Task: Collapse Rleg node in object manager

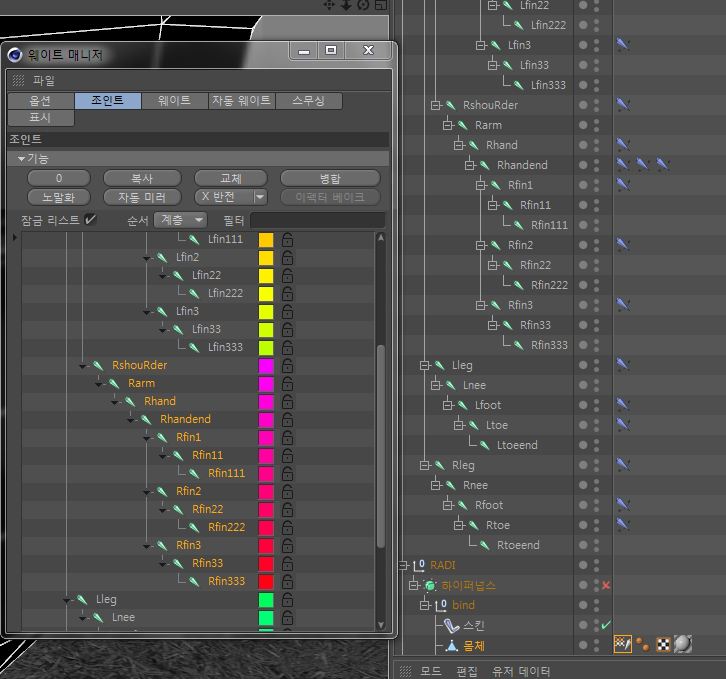Action: point(424,465)
